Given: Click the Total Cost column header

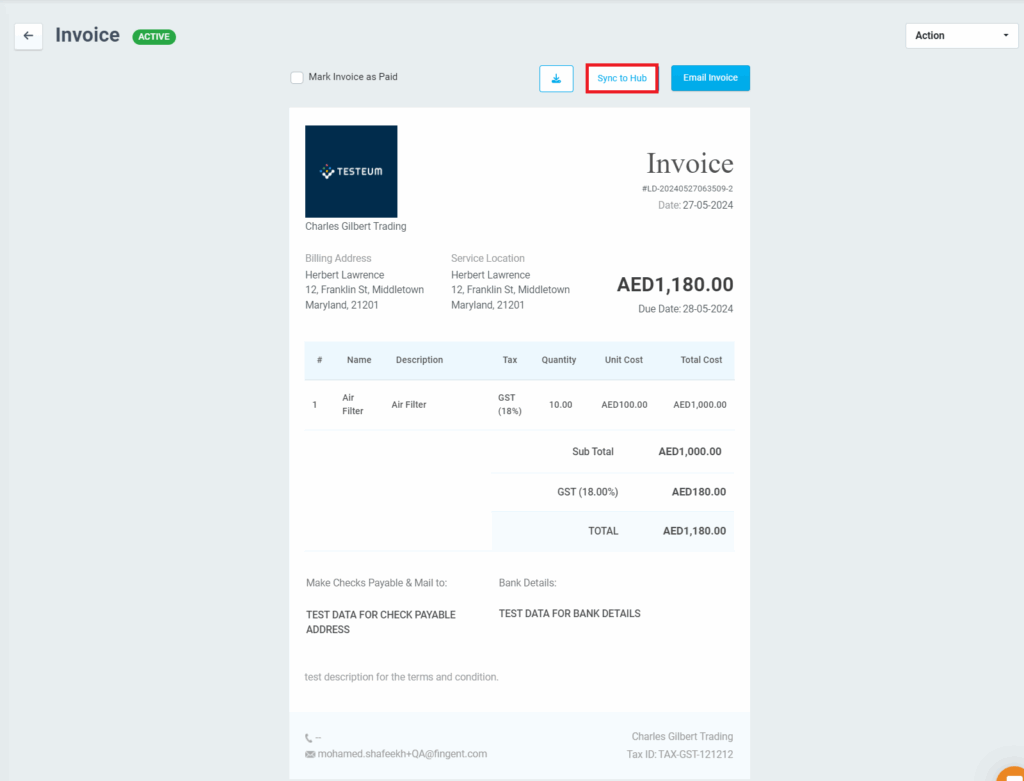Looking at the screenshot, I should point(701,360).
